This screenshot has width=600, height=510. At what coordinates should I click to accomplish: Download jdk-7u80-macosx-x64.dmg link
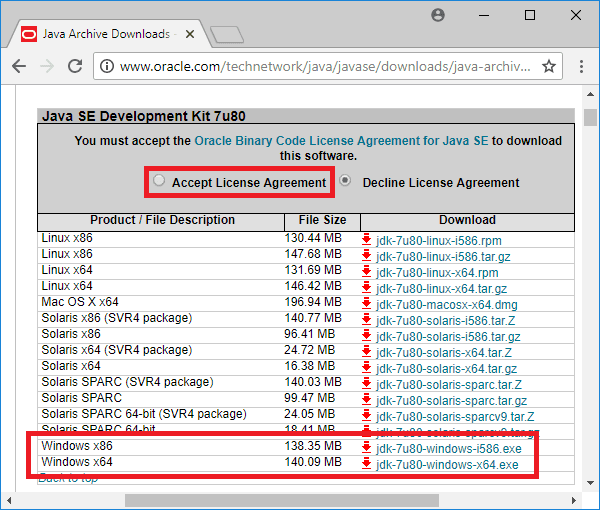pos(447,305)
